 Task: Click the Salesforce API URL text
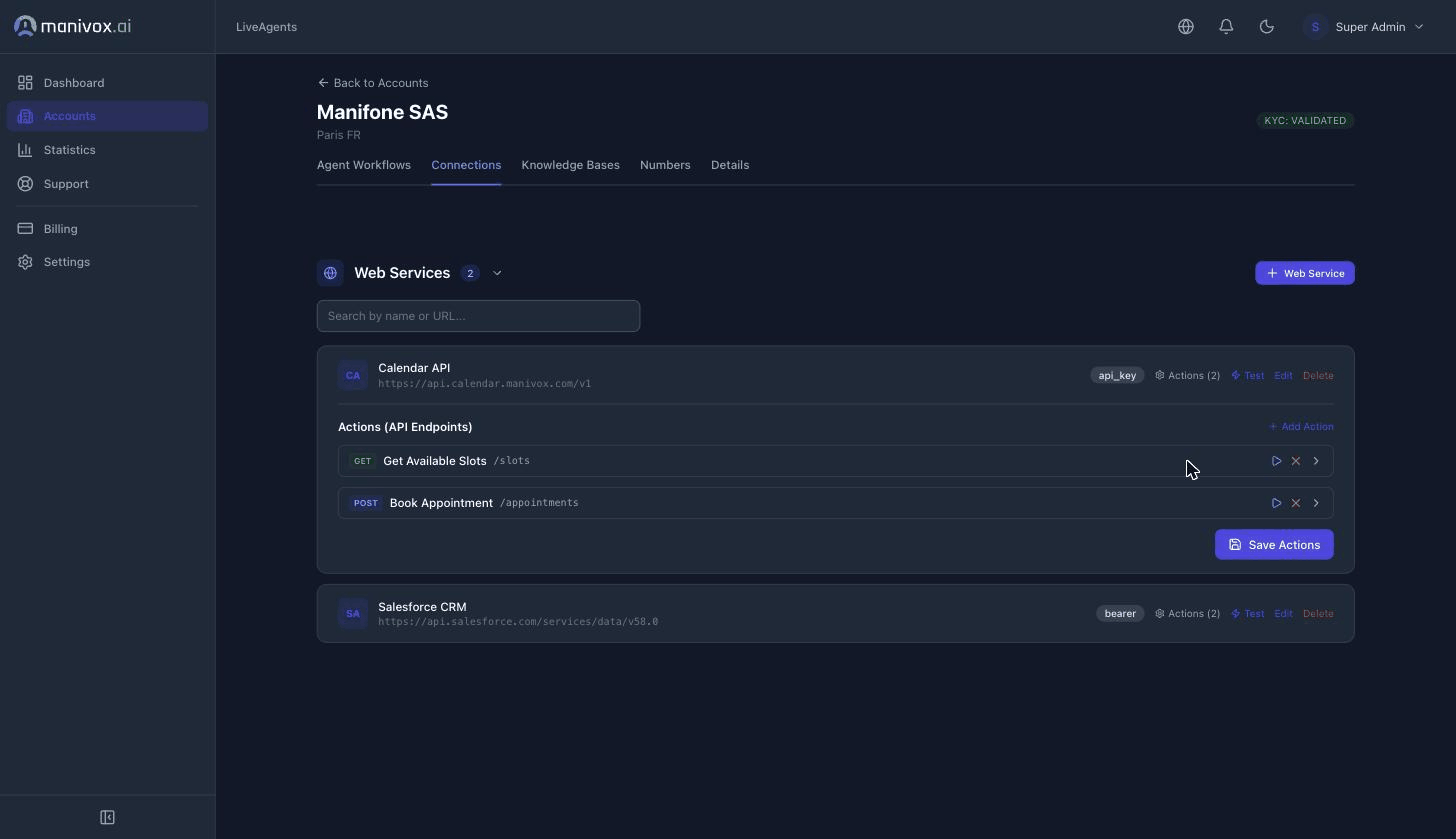[x=518, y=622]
